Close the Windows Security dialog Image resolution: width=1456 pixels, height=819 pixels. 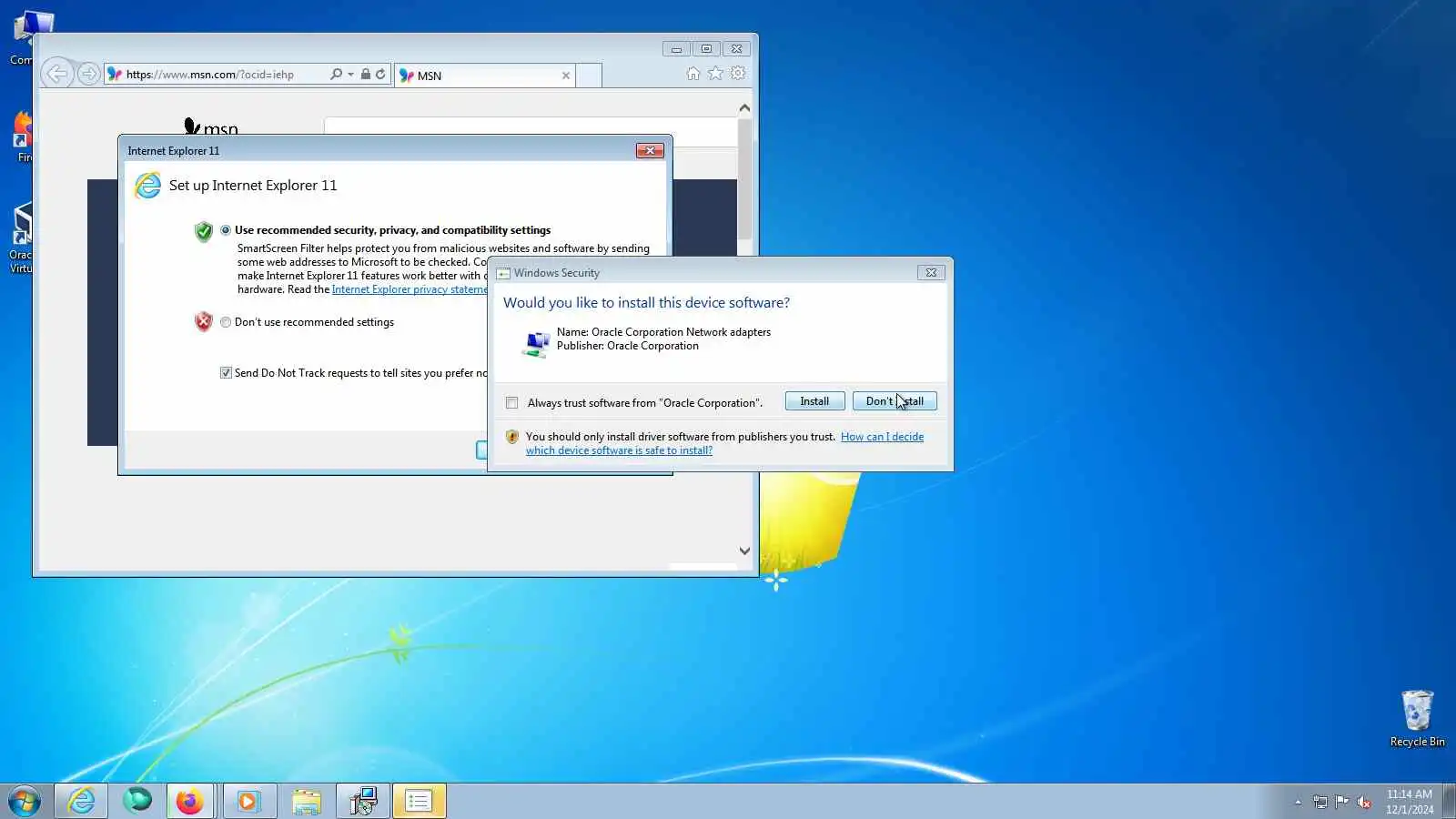click(931, 272)
